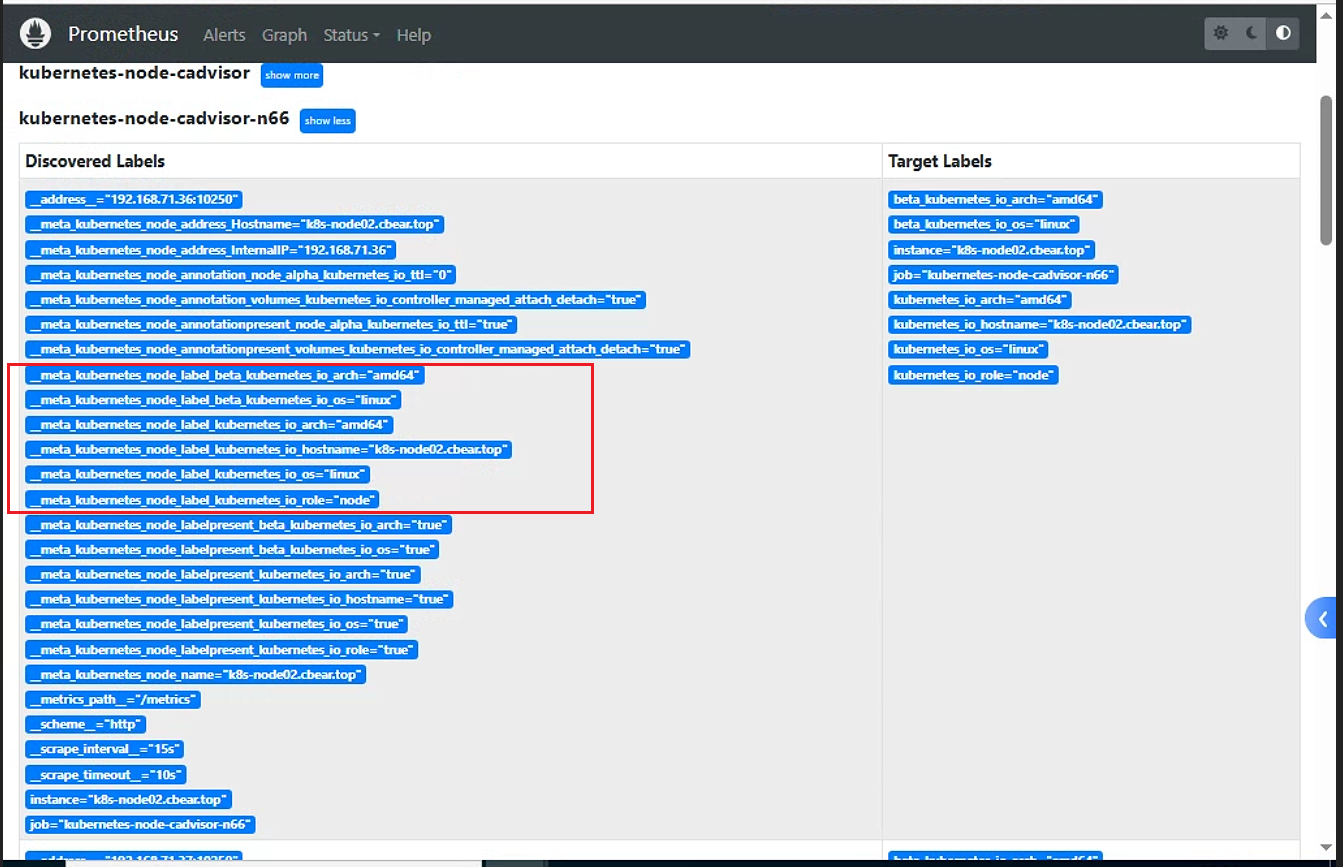The image size is (1343, 867).
Task: Select target label kubernetes_io_arch="amd64"
Action: click(980, 300)
